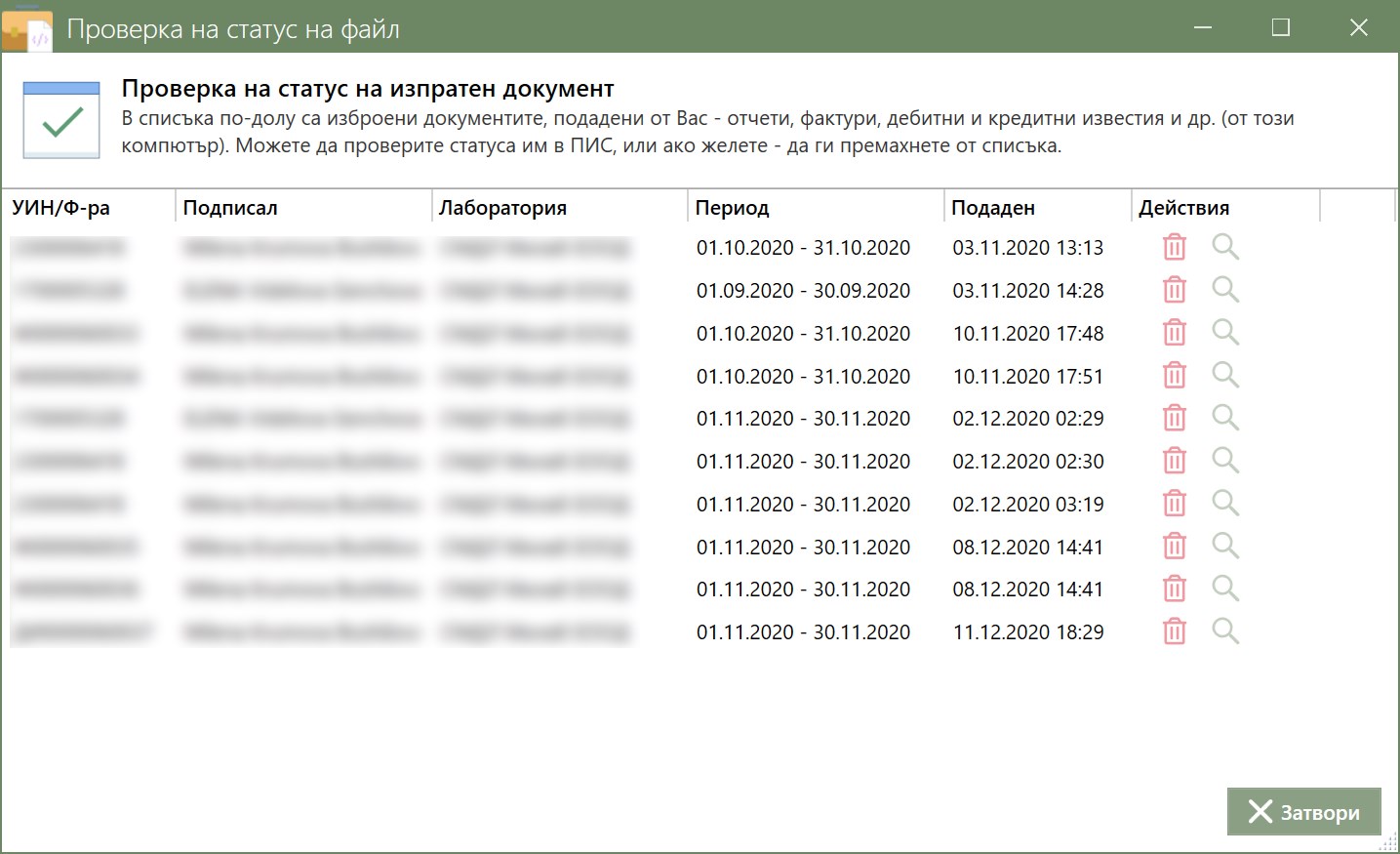
Task: Trash the entry submitted 02.12.2020 02:30
Action: pyautogui.click(x=1175, y=461)
